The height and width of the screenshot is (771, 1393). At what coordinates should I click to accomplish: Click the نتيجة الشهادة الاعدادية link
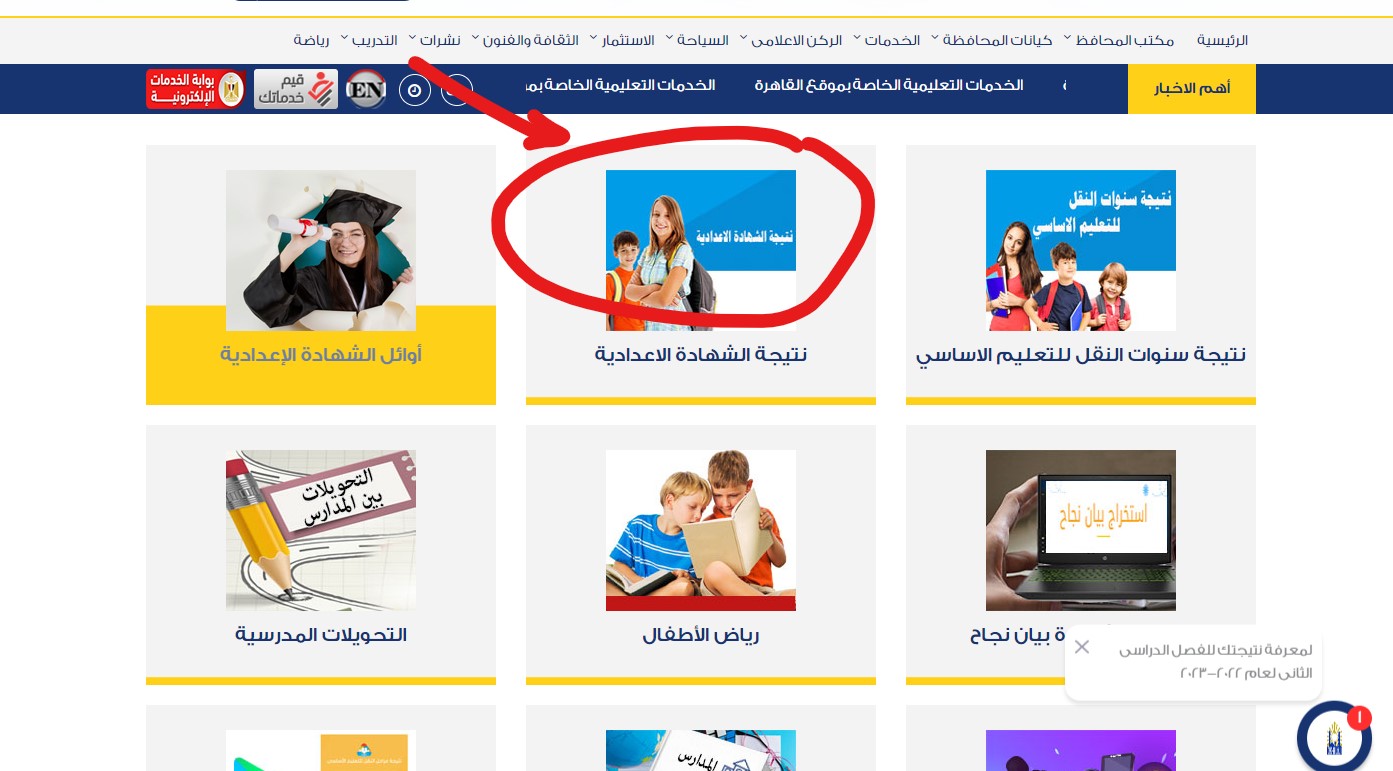pos(701,355)
